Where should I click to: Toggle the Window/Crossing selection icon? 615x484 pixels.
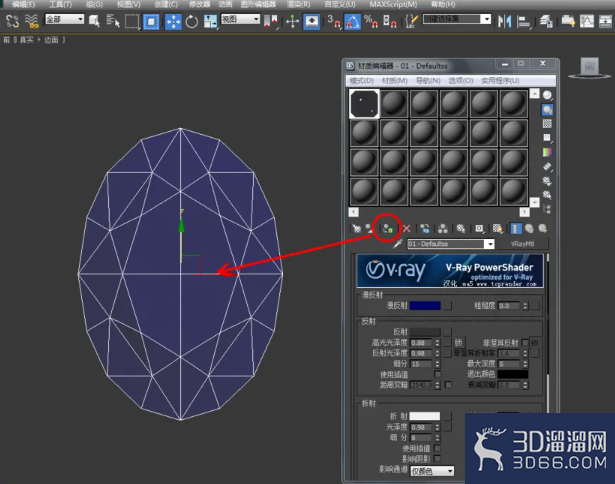pyautogui.click(x=151, y=21)
